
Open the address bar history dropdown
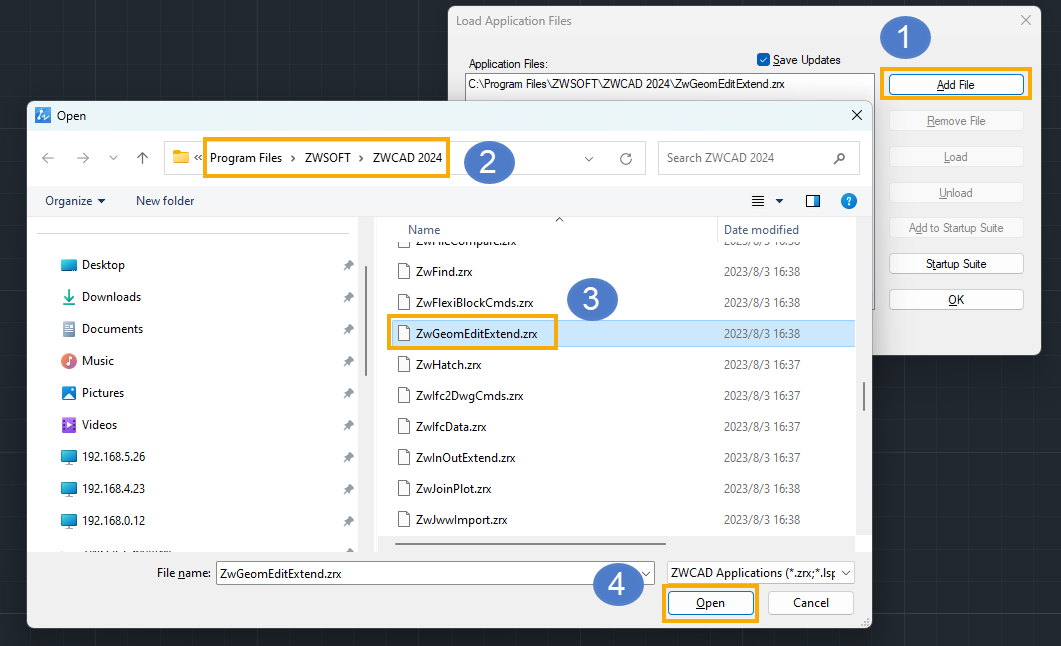[x=589, y=159]
